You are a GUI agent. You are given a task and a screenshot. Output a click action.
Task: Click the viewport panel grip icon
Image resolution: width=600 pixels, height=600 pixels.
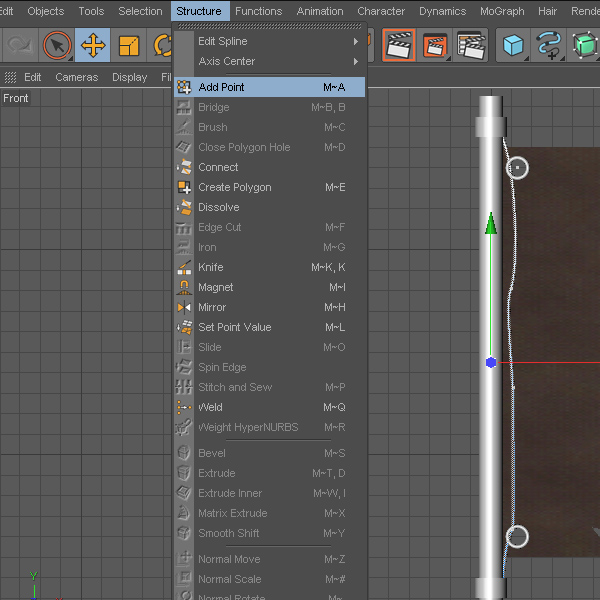coord(10,77)
